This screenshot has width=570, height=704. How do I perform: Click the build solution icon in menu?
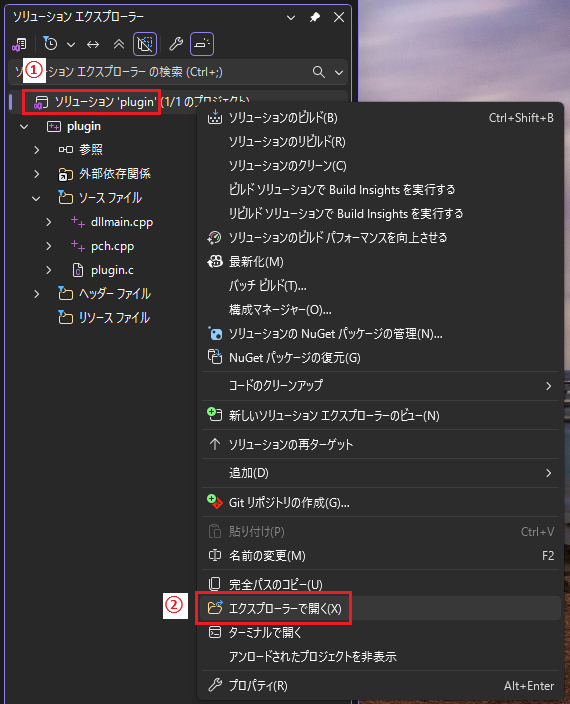215,117
